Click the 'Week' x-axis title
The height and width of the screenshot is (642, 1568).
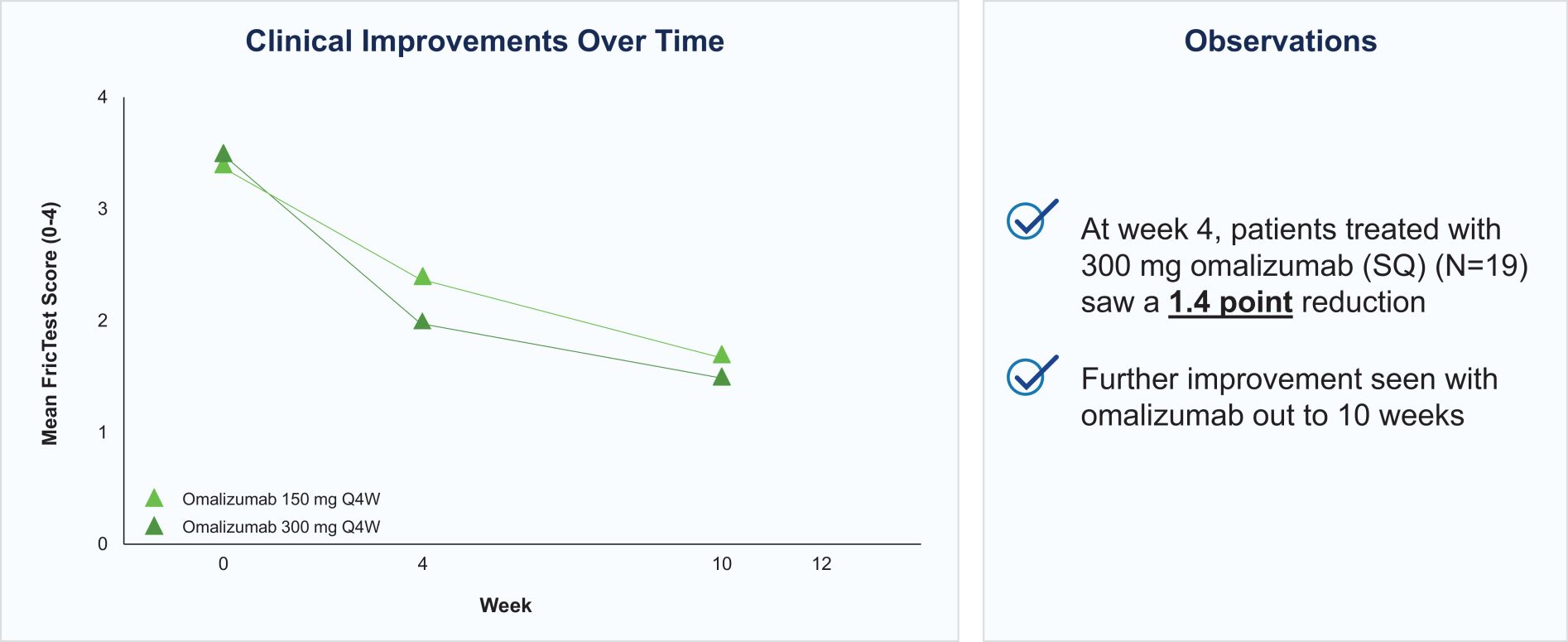505,606
